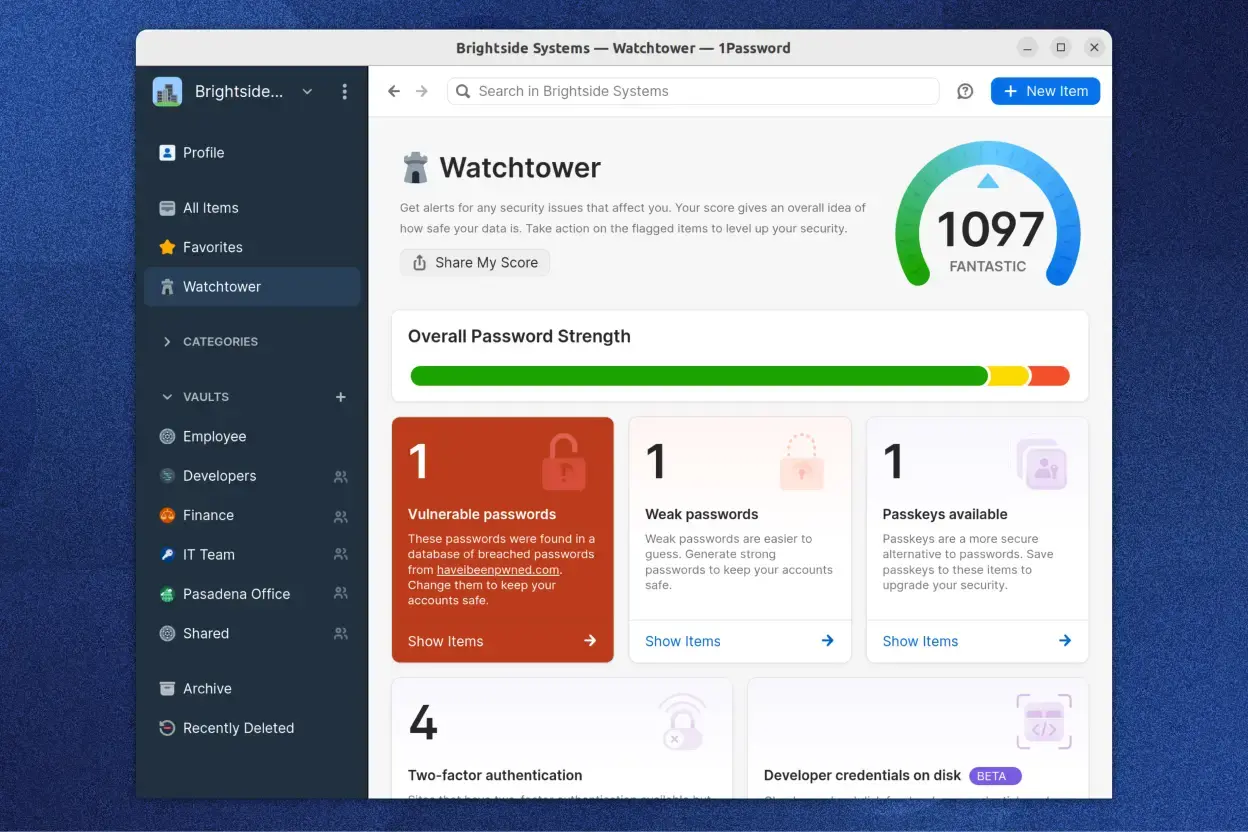Open the Brightside Systems account switcher chevron
The height and width of the screenshot is (832, 1248).
pos(307,91)
